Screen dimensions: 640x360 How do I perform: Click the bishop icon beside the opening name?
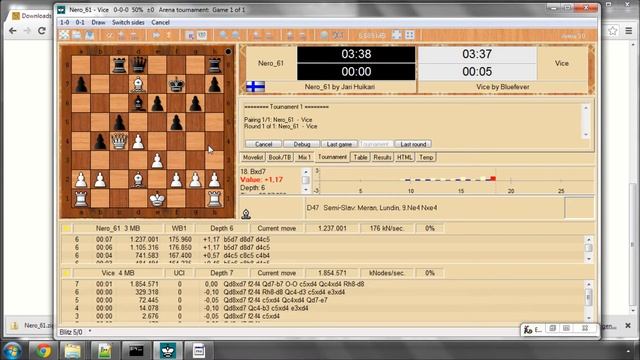[246, 213]
